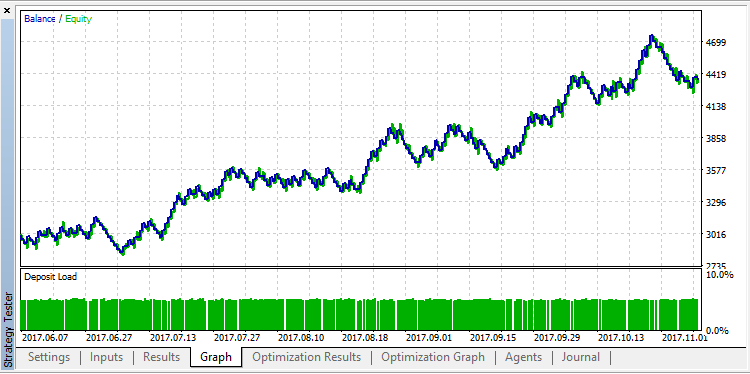This screenshot has height=374, width=750.
Task: Click the 2017.10.13 date label
Action: 621,338
